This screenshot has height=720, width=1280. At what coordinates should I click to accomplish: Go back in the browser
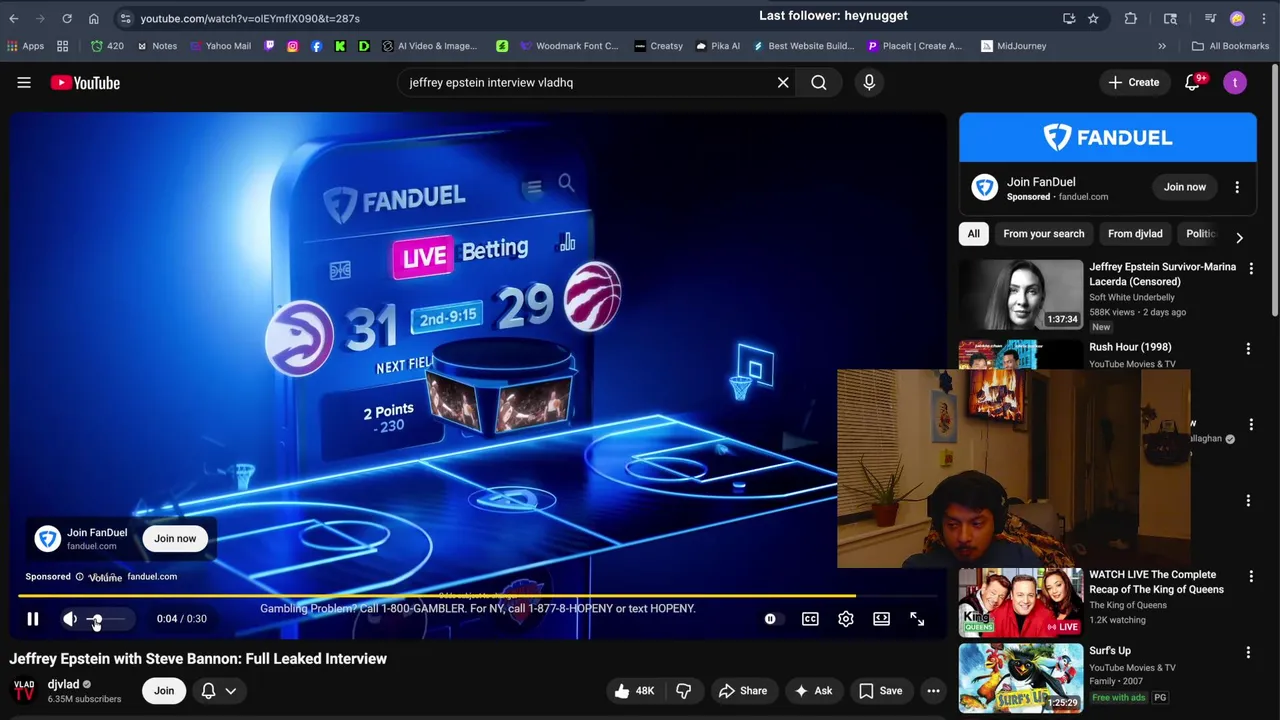14,18
